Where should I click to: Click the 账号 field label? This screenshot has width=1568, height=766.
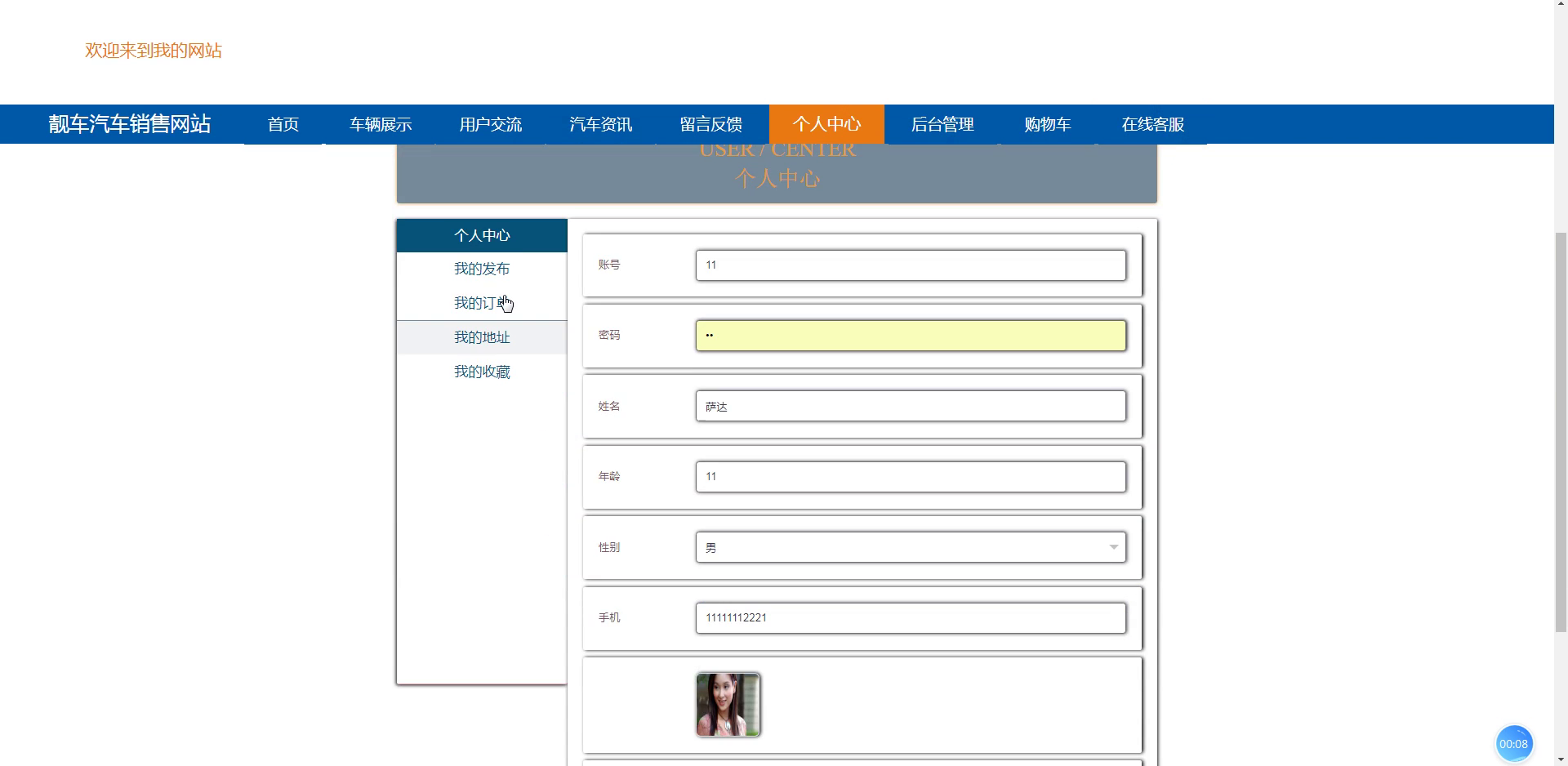[x=609, y=265]
